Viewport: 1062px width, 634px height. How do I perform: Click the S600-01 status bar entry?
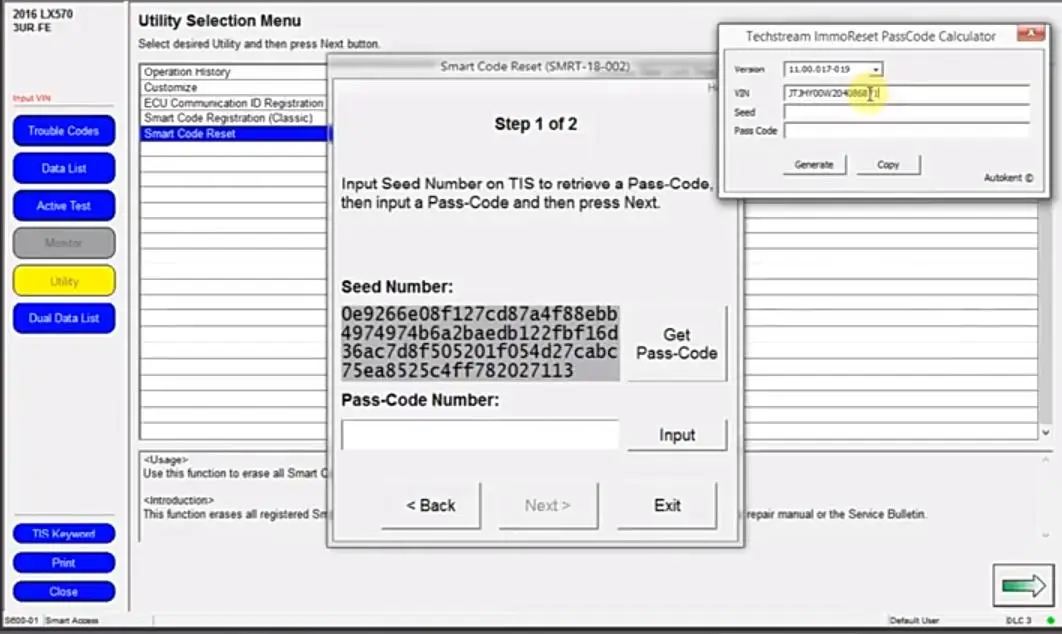22,620
